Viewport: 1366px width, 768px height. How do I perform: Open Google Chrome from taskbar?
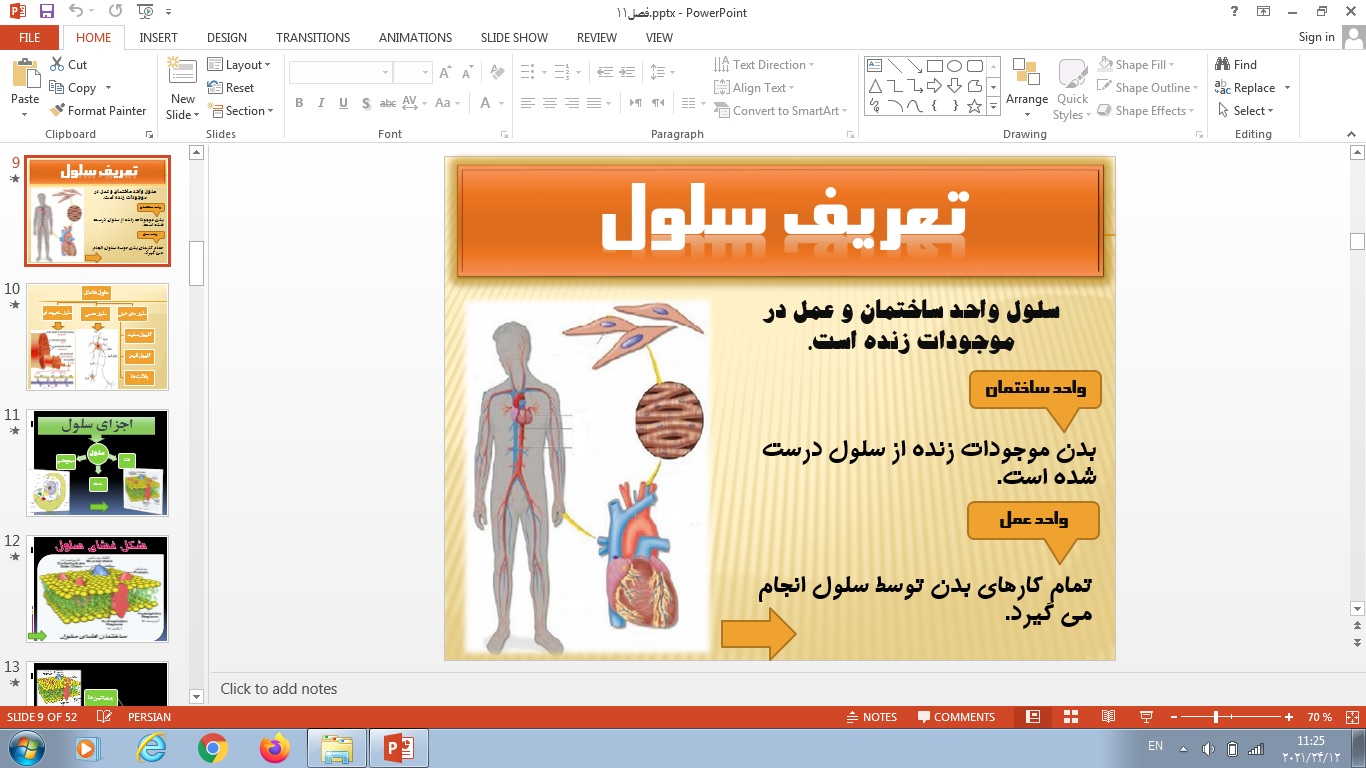point(212,747)
